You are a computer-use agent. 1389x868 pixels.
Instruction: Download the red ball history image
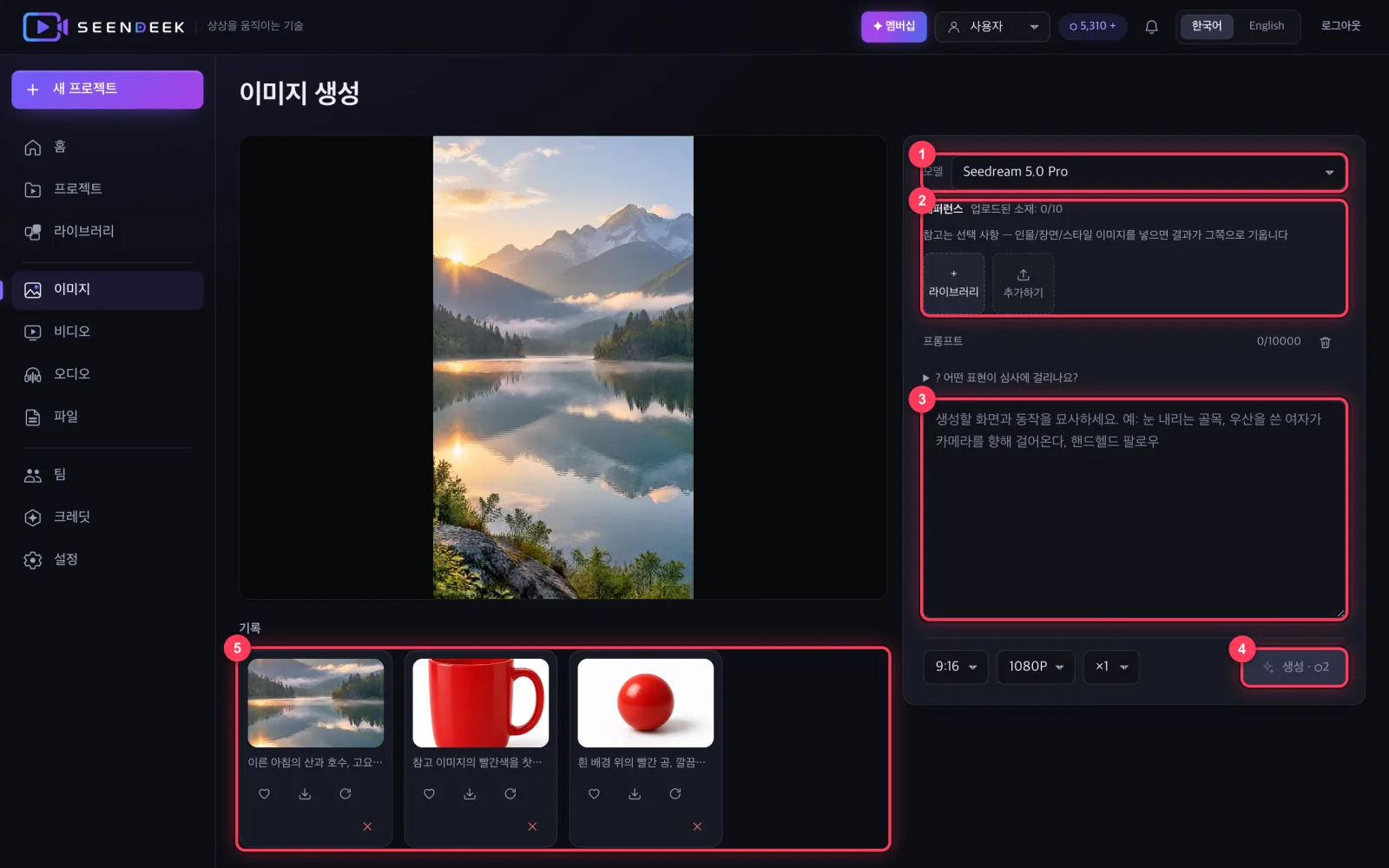tap(635, 793)
